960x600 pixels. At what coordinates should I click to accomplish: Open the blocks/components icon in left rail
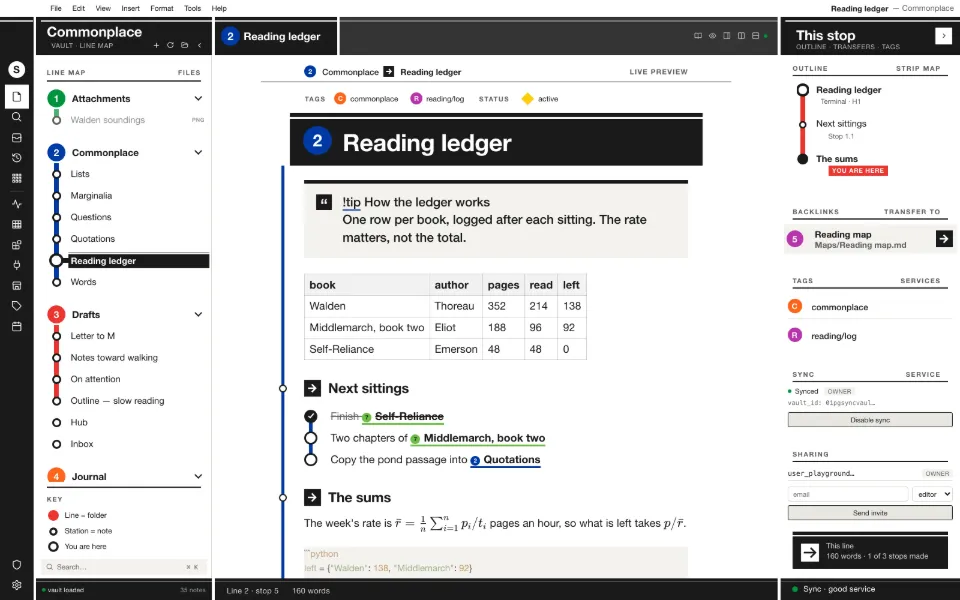coord(17,245)
